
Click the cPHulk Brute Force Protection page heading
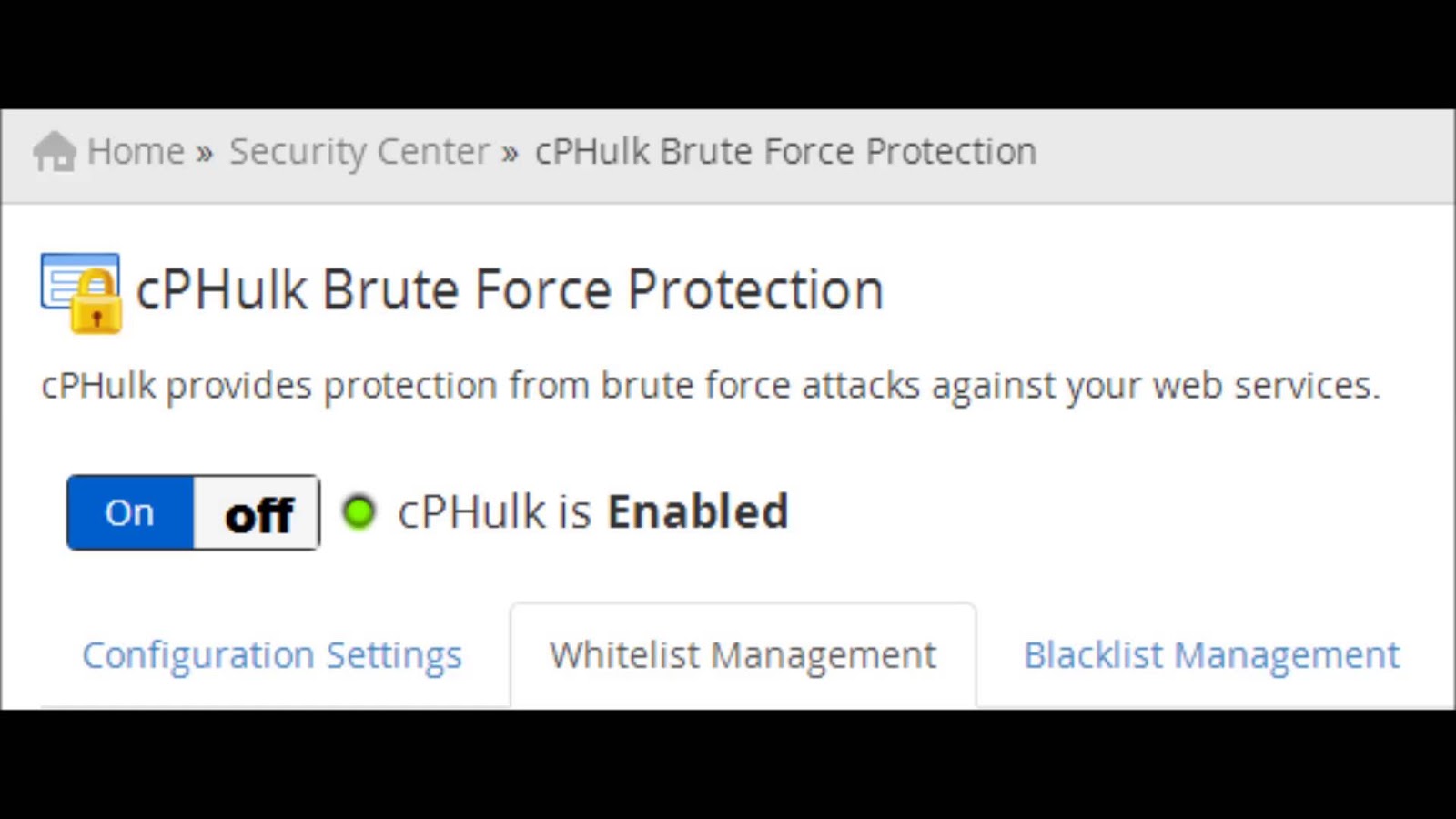[x=510, y=290]
